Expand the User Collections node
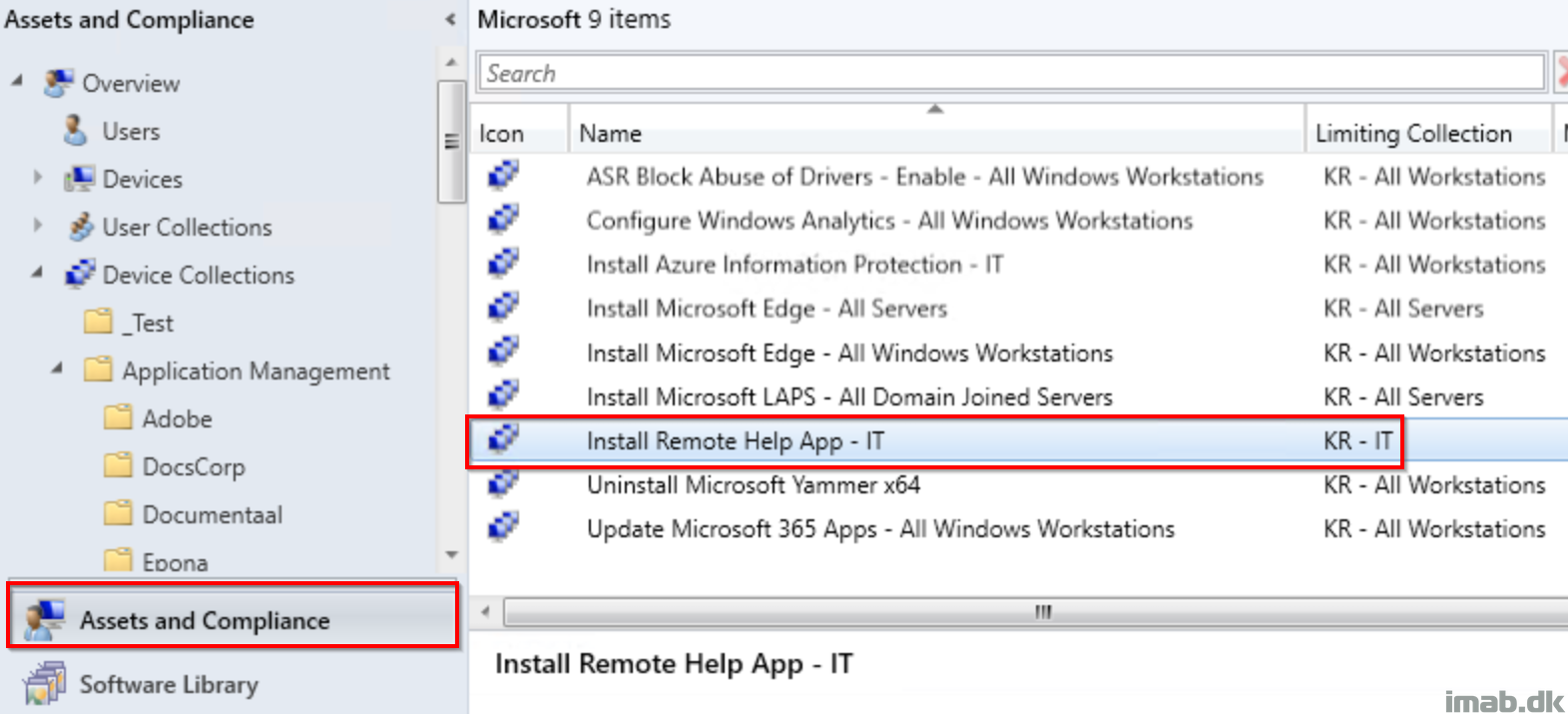Viewport: 1568px width, 714px height. 38,226
